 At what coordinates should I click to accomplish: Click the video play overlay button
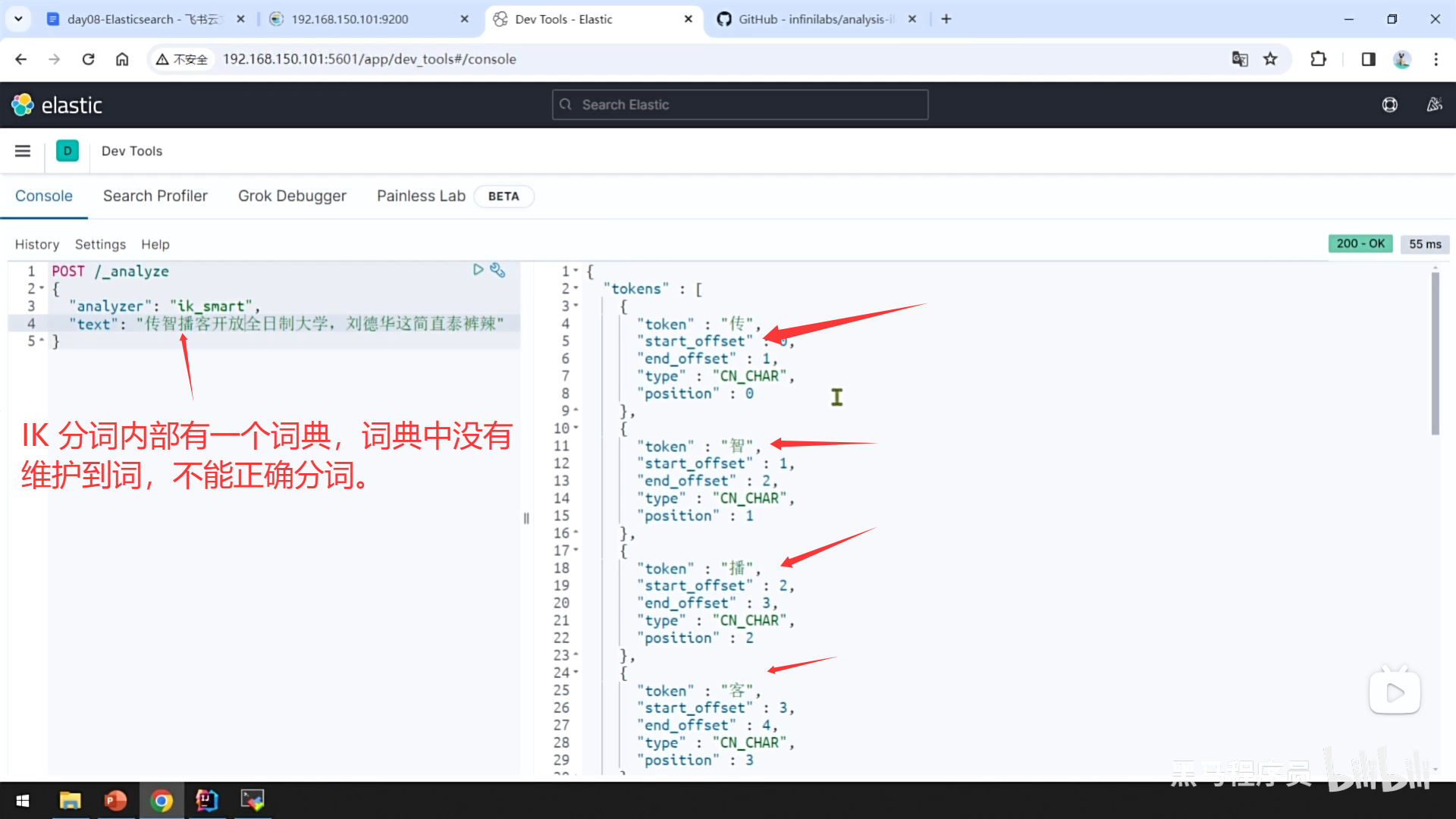(1394, 692)
